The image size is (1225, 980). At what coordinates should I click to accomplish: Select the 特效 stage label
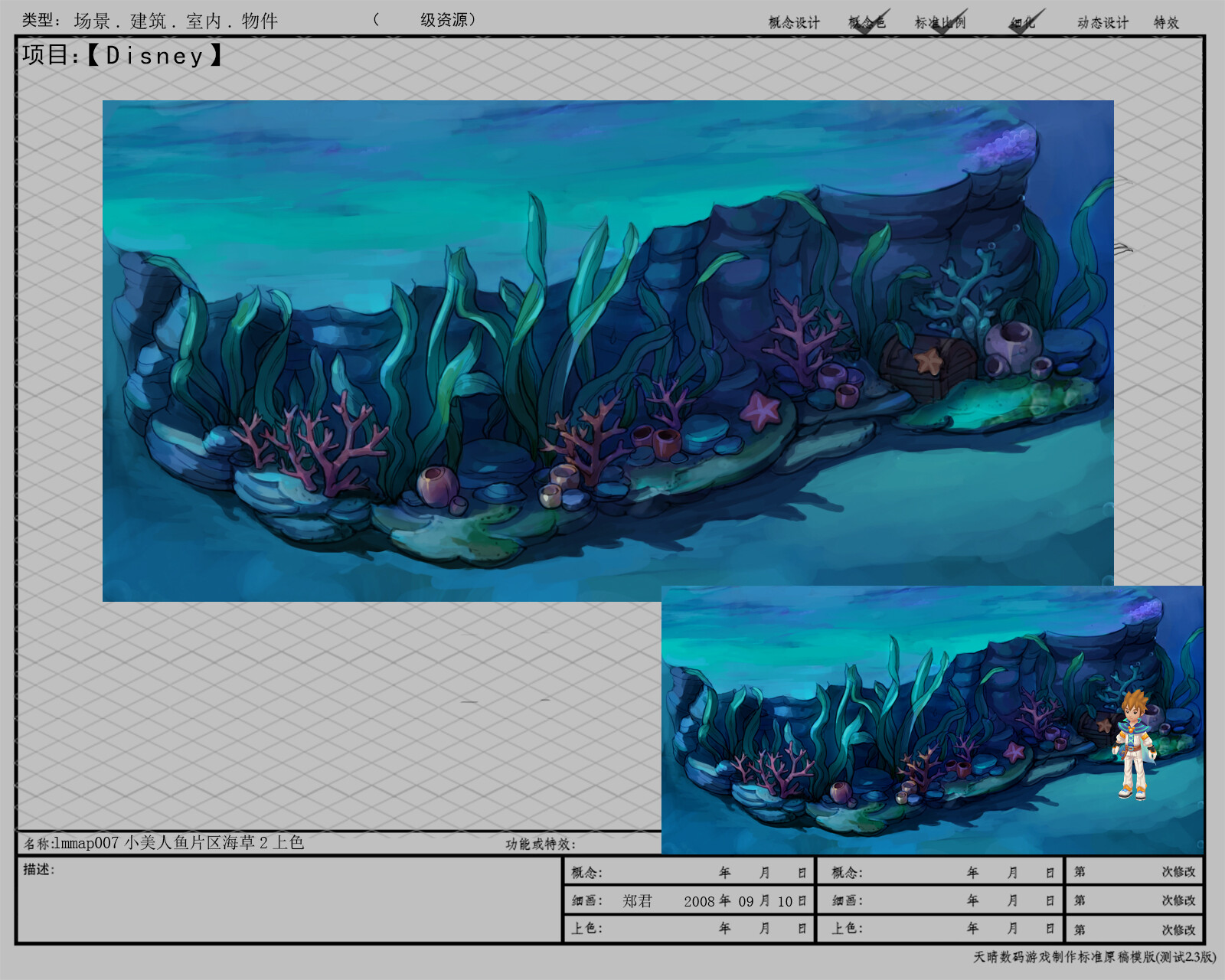coord(1166,22)
